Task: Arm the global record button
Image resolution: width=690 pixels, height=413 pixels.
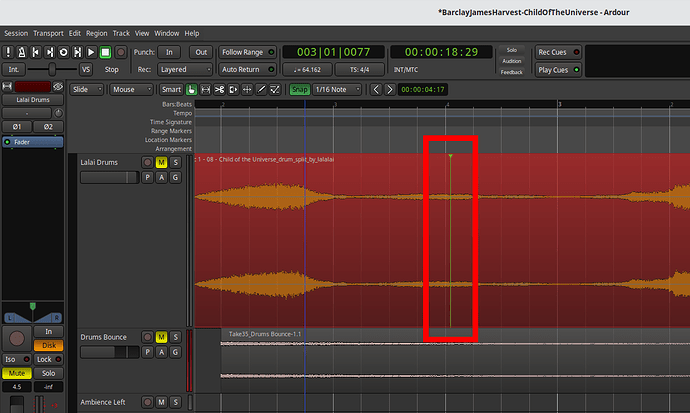Action: [121, 52]
